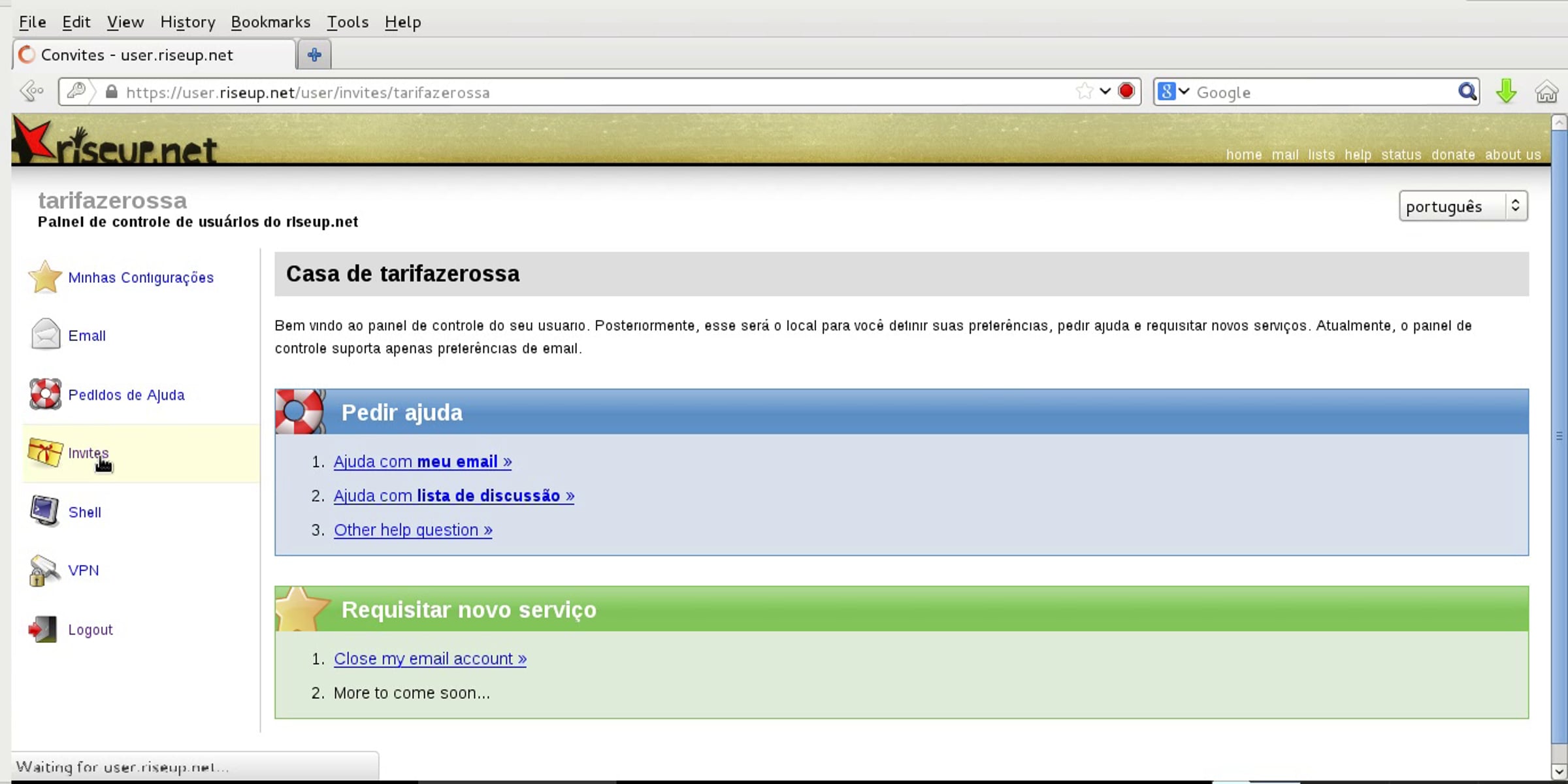This screenshot has height=784, width=1568.
Task: Click the about us link in header
Action: [x=1513, y=155]
